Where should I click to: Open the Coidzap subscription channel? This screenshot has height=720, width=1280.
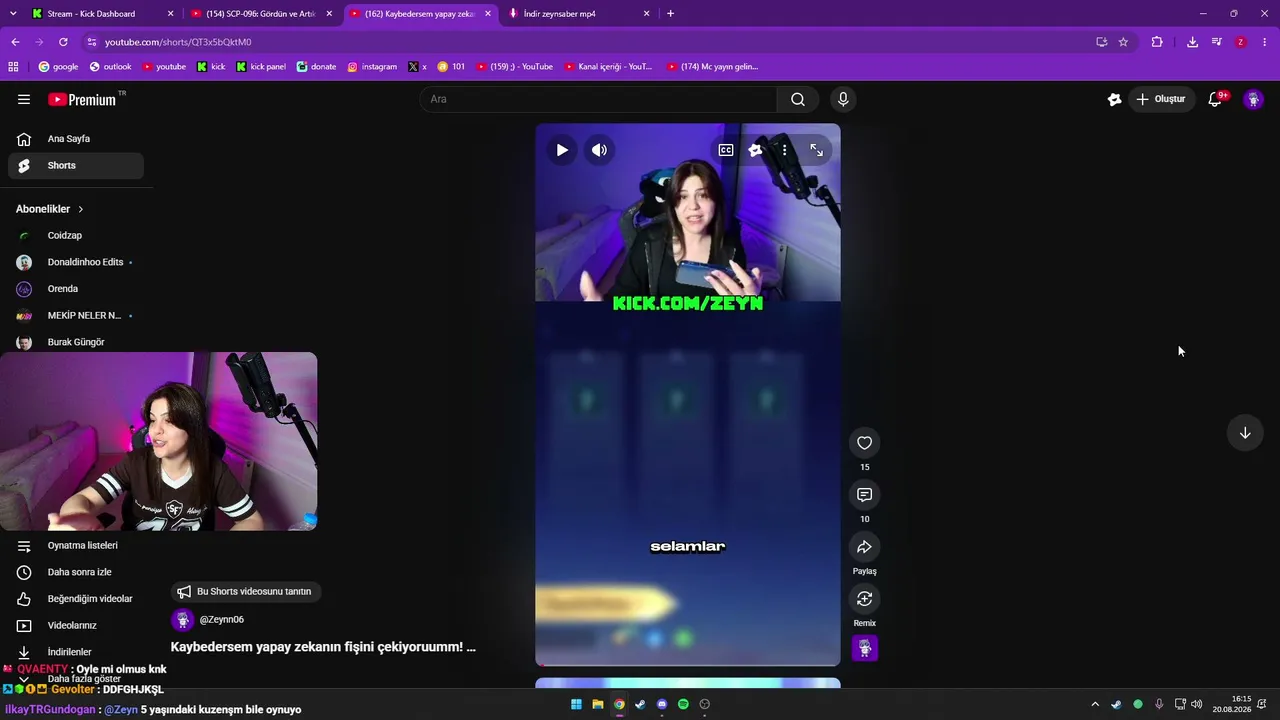pyautogui.click(x=76, y=236)
